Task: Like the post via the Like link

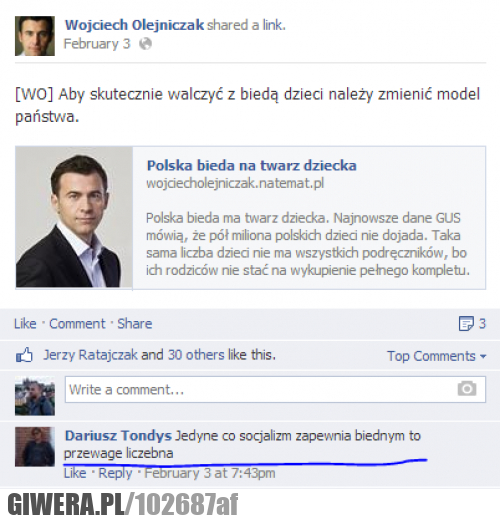Action: click(x=25, y=324)
